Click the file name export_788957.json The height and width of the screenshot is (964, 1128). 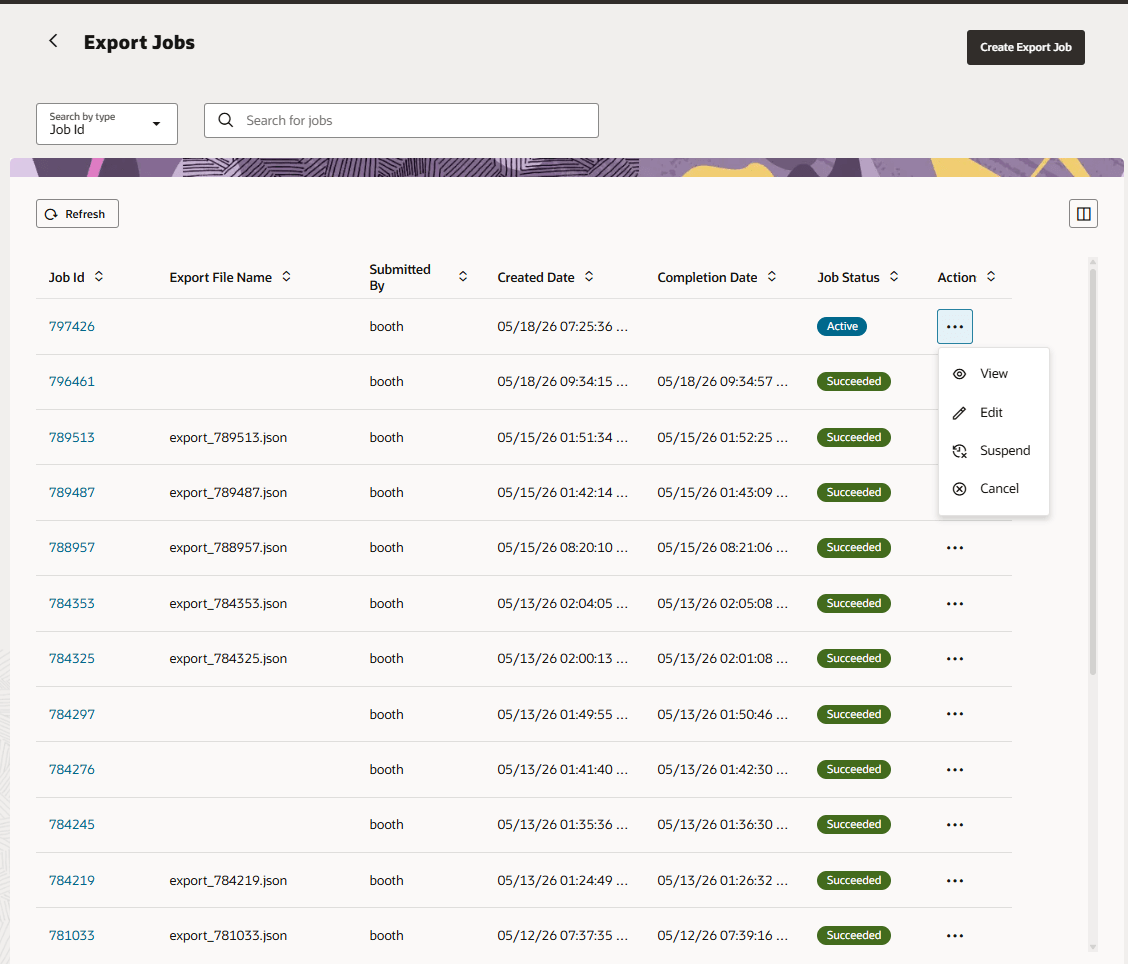click(228, 547)
